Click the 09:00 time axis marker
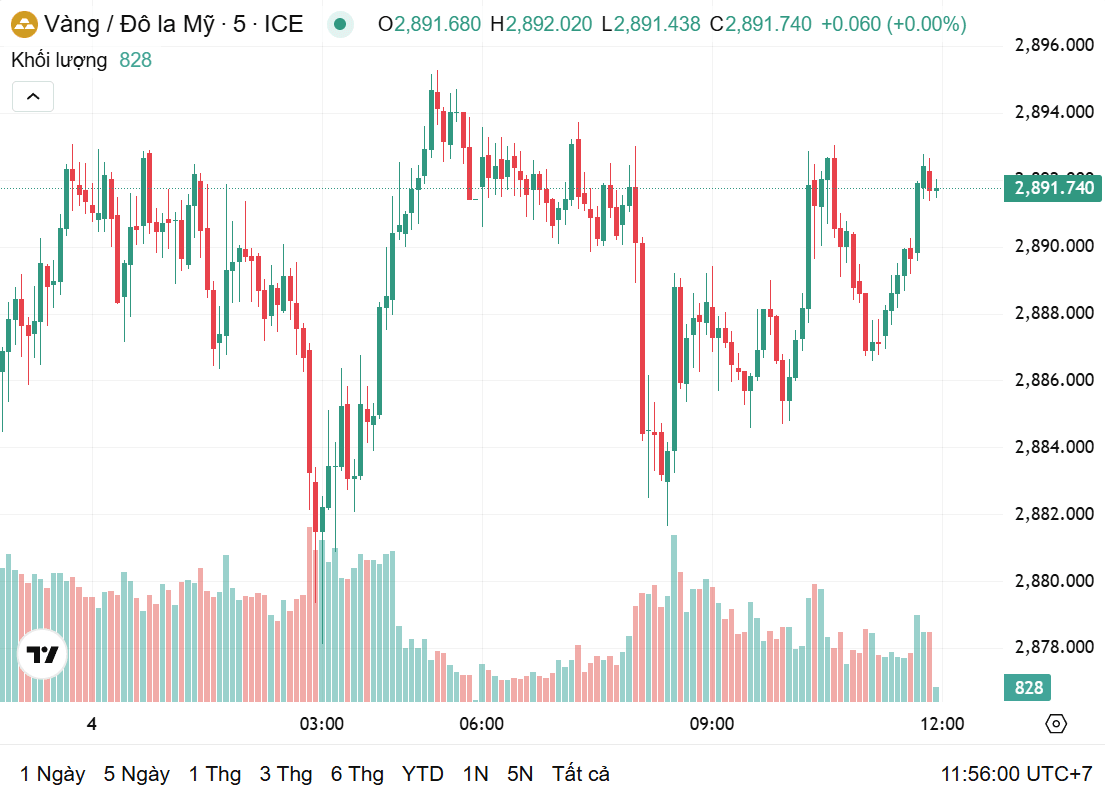 (712, 724)
